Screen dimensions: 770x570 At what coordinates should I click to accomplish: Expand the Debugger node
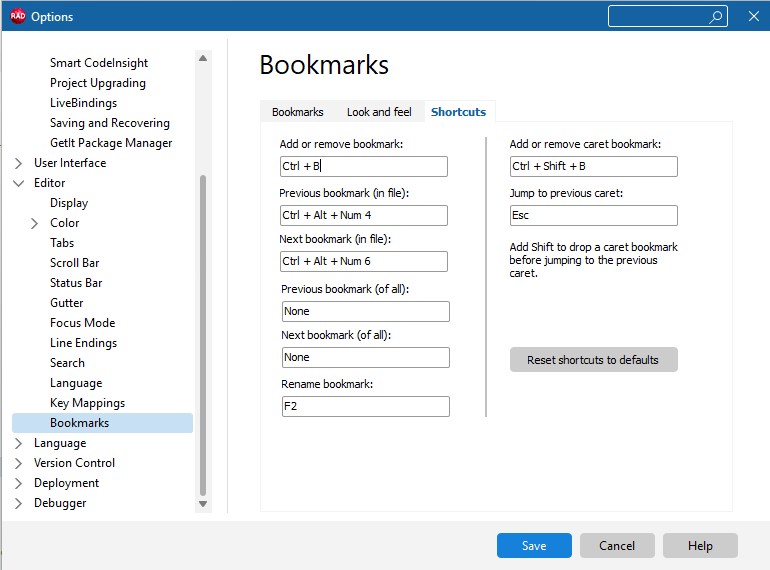[x=18, y=504]
